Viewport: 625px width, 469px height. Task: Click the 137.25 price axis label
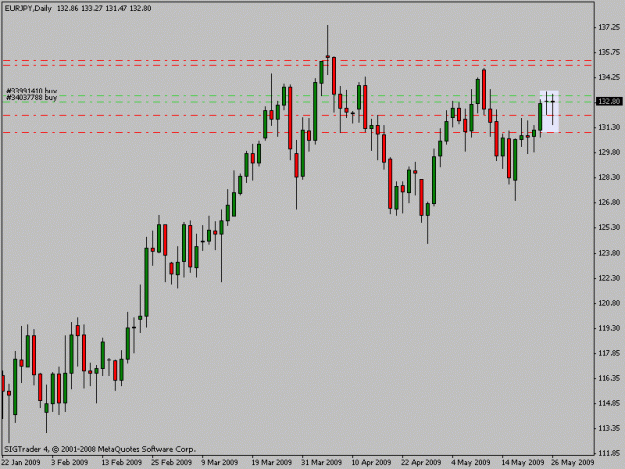click(609, 27)
